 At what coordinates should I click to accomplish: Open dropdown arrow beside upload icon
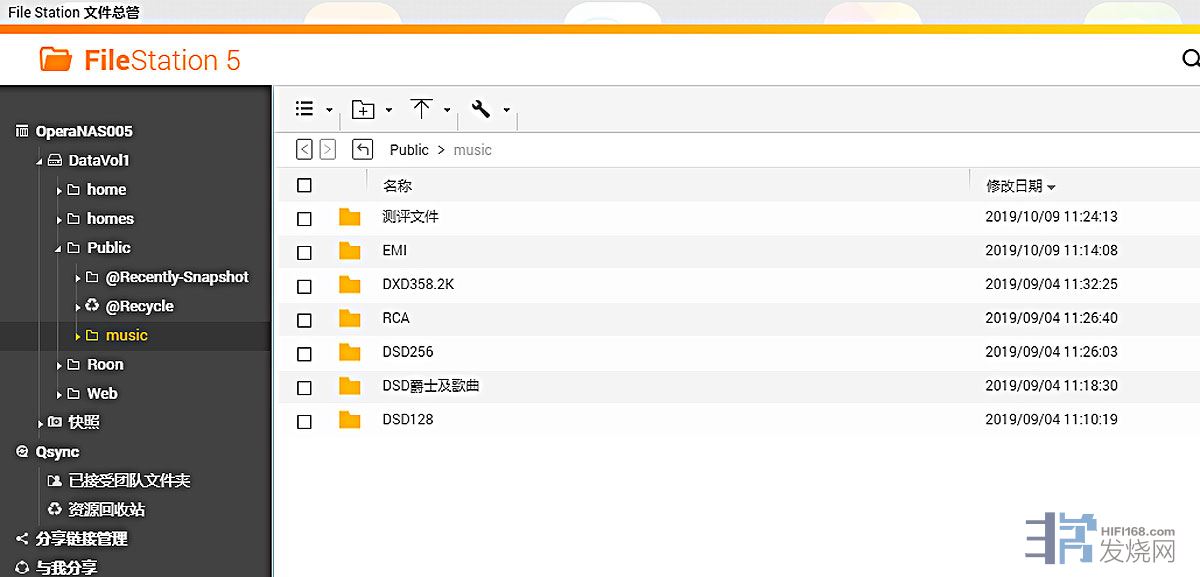coord(447,110)
